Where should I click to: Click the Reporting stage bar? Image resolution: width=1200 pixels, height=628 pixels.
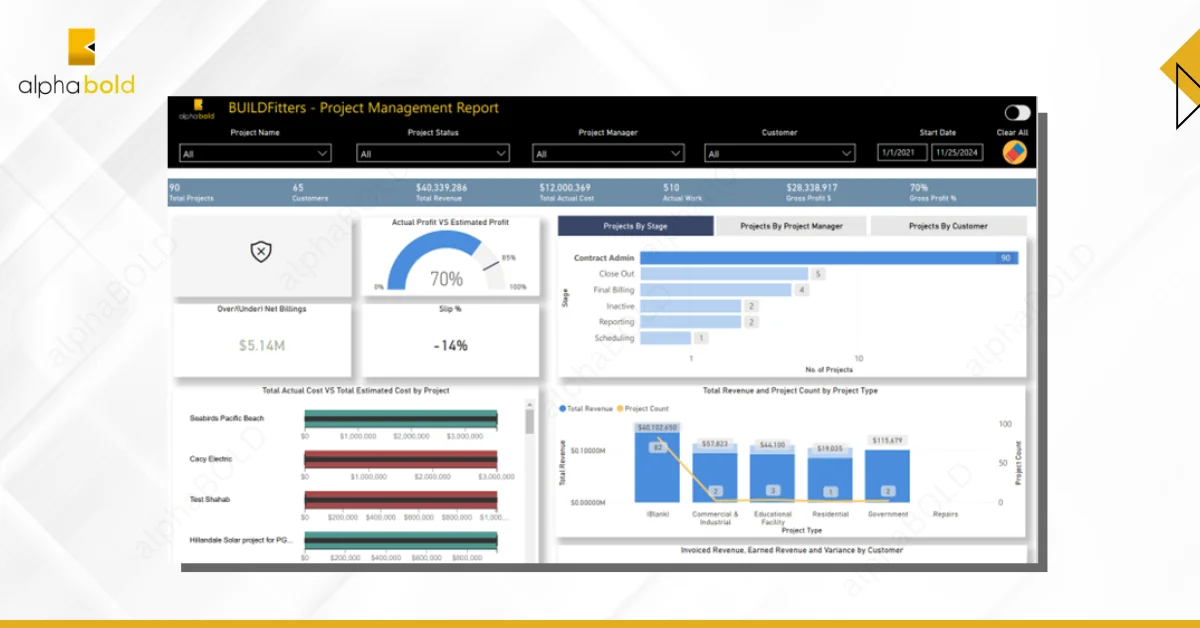pos(690,322)
